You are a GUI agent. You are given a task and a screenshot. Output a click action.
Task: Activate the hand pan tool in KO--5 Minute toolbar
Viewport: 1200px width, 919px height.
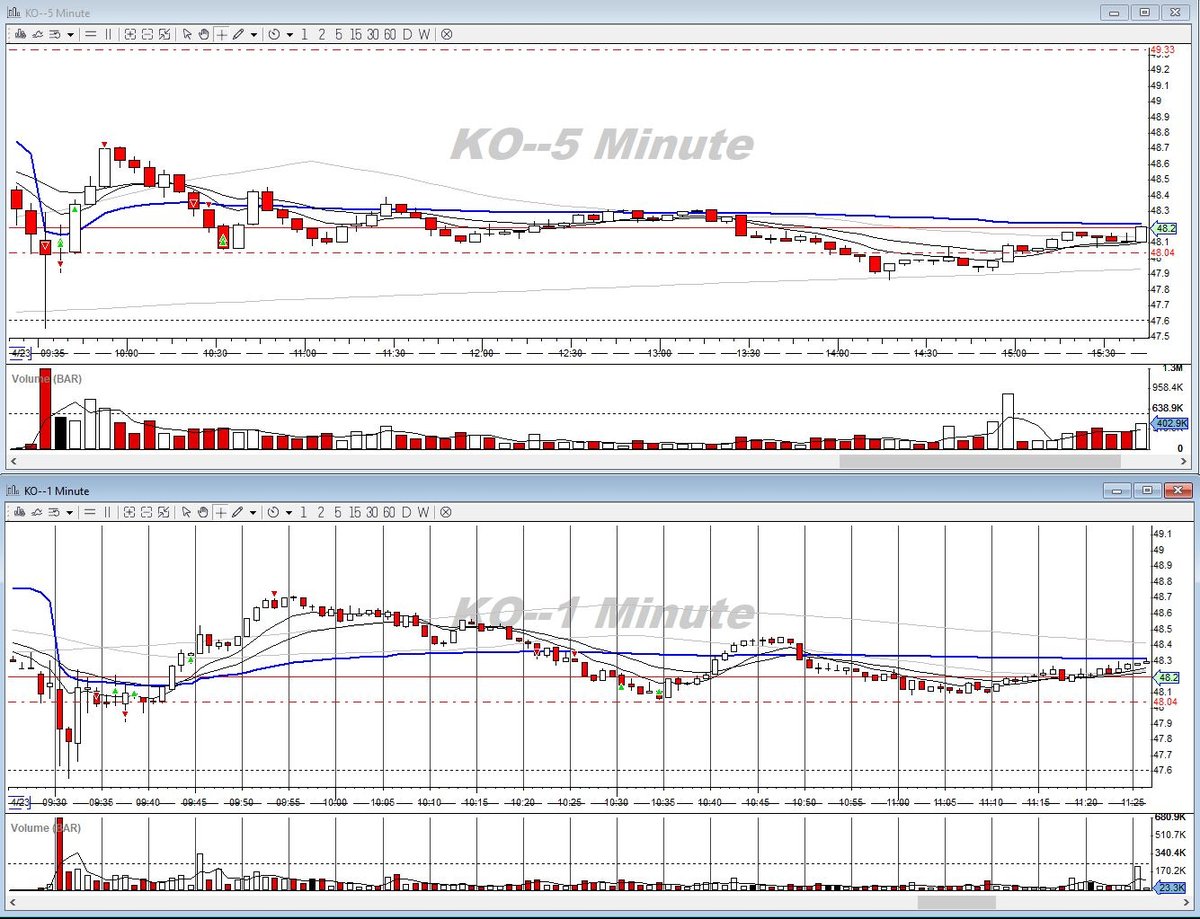(x=204, y=34)
